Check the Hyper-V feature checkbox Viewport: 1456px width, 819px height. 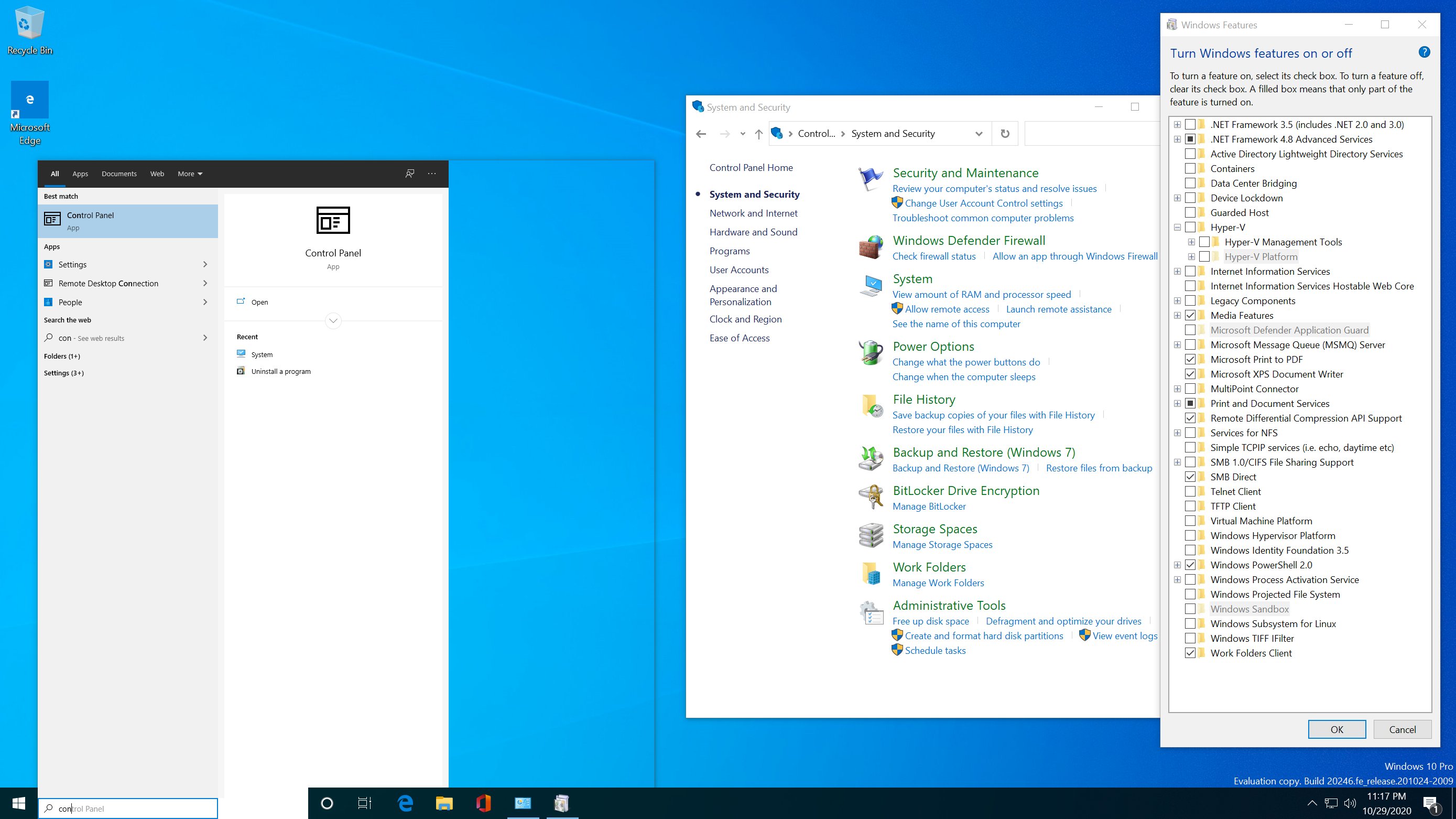1190,228
